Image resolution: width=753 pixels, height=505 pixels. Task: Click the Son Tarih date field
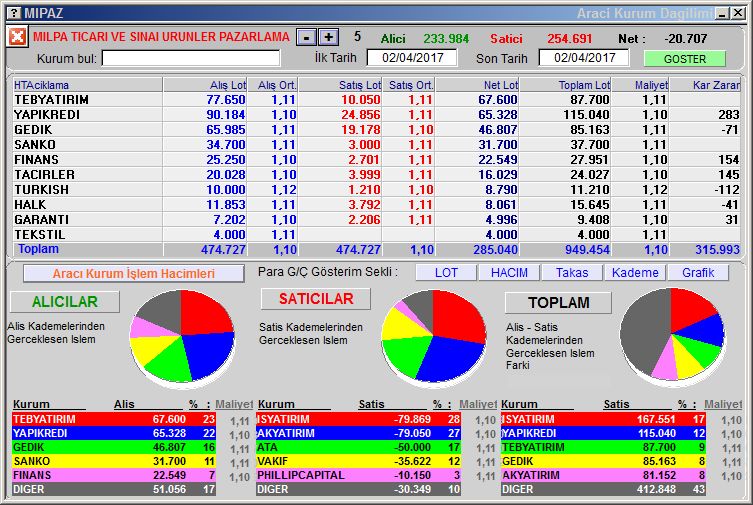coord(584,58)
